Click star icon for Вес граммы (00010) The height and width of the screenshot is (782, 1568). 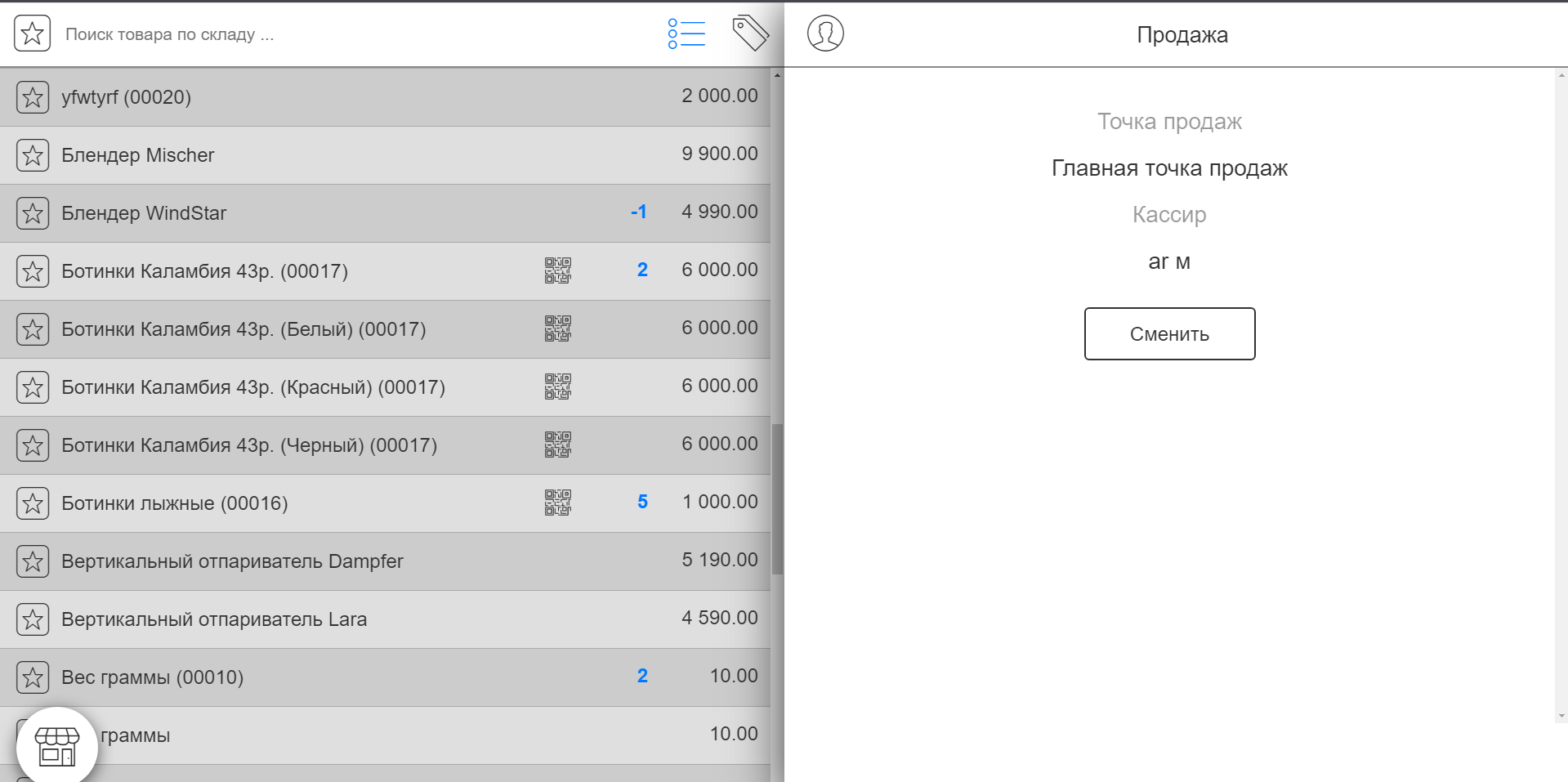pos(33,677)
